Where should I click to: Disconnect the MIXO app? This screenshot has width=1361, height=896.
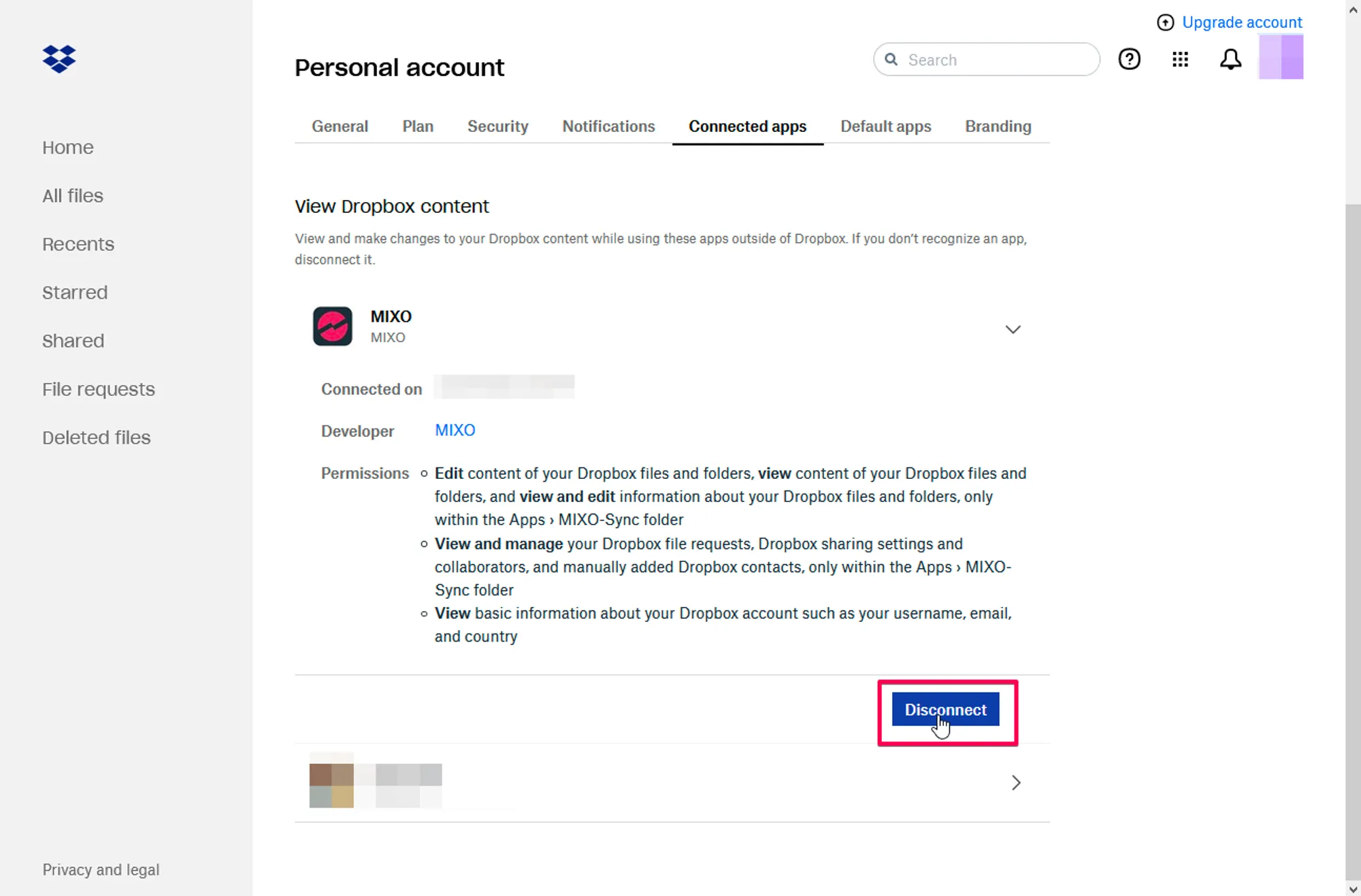coord(945,710)
